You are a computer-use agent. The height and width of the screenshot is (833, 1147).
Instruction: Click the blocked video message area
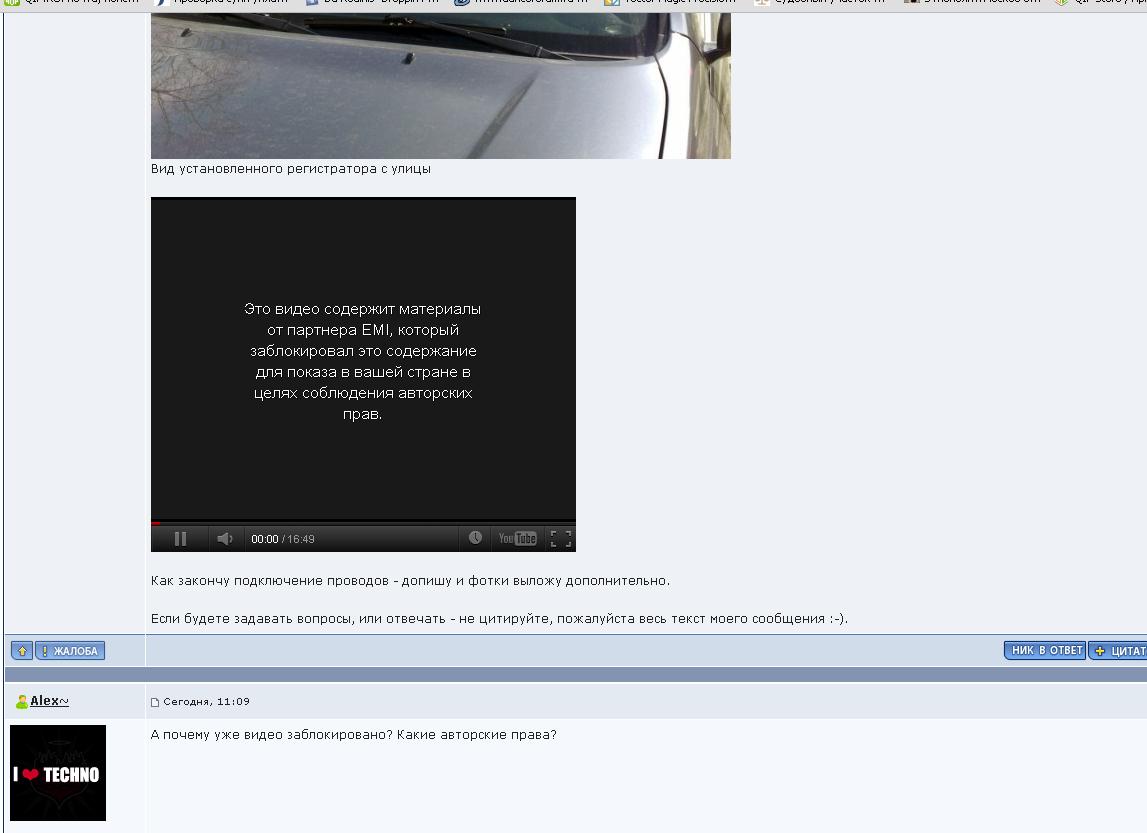363,360
